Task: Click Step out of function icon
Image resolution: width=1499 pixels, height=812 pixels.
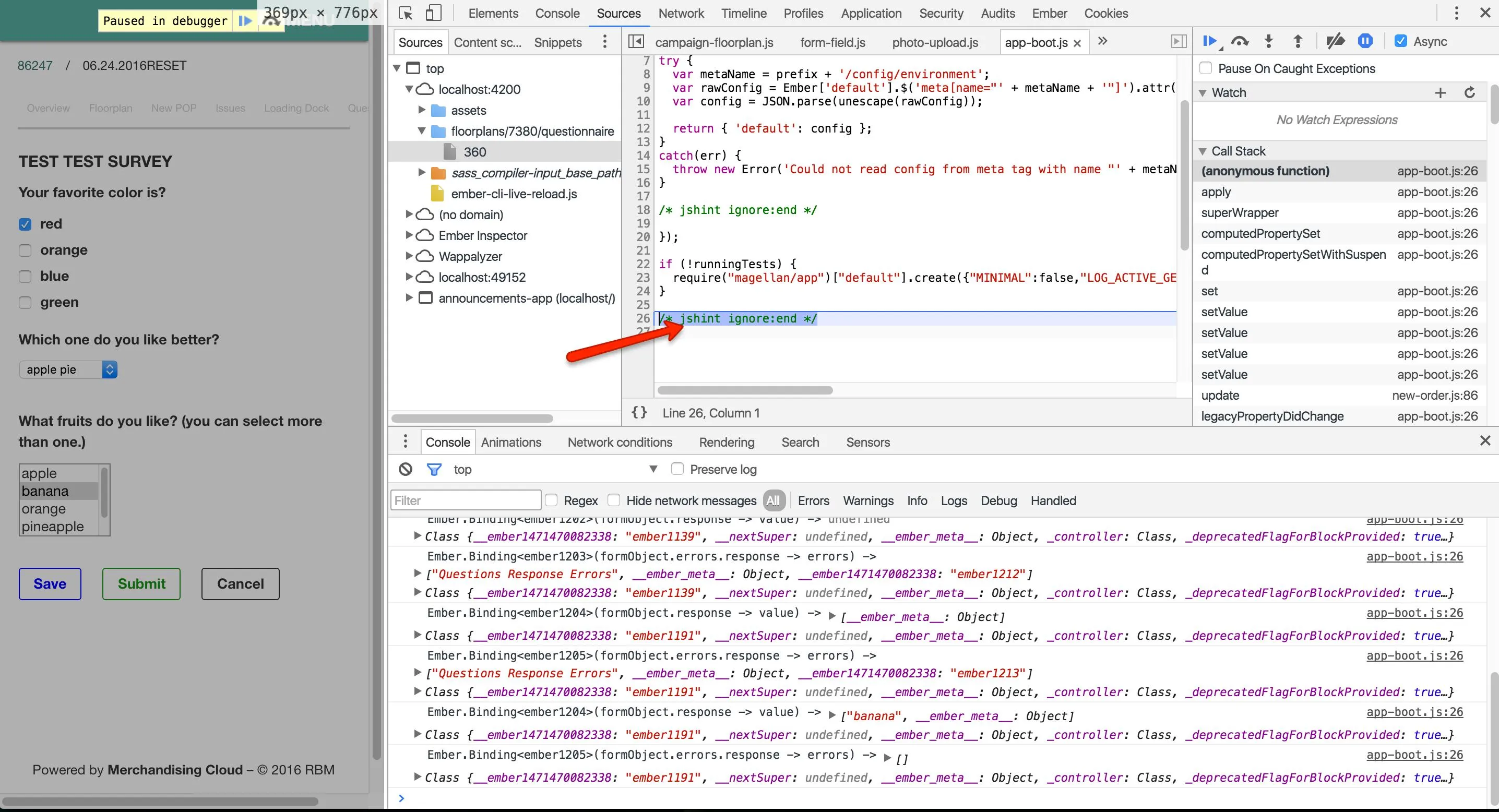Action: coord(1298,41)
